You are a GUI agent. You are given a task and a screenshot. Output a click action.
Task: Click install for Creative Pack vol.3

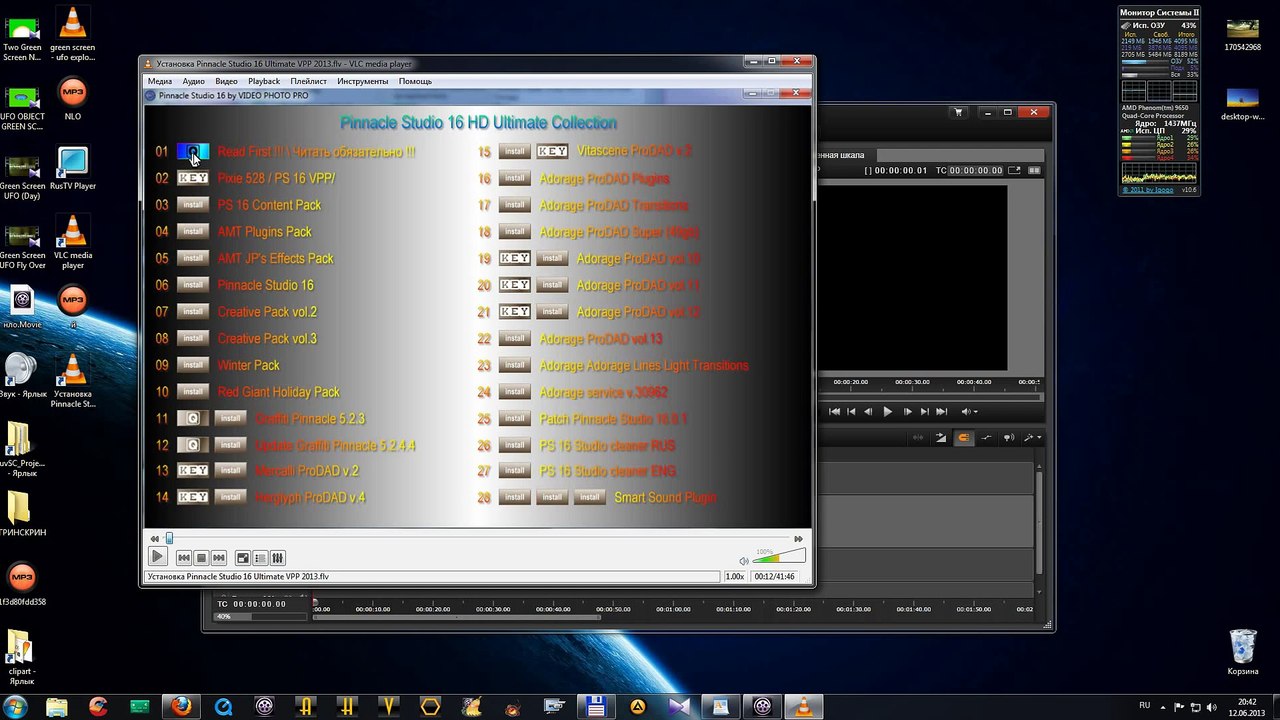tap(193, 338)
